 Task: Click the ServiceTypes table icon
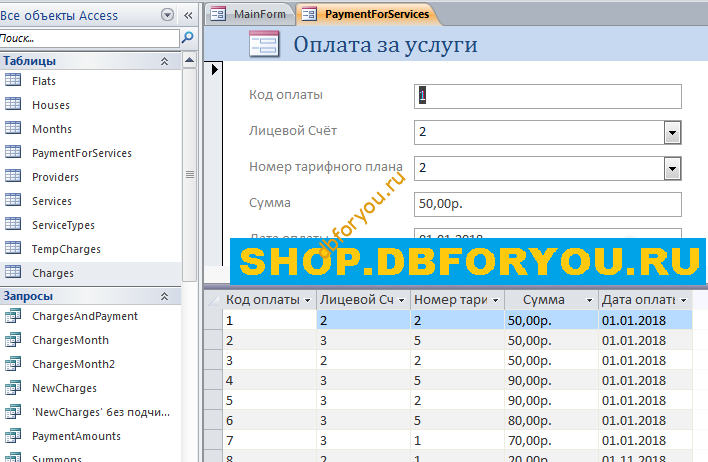point(13,224)
